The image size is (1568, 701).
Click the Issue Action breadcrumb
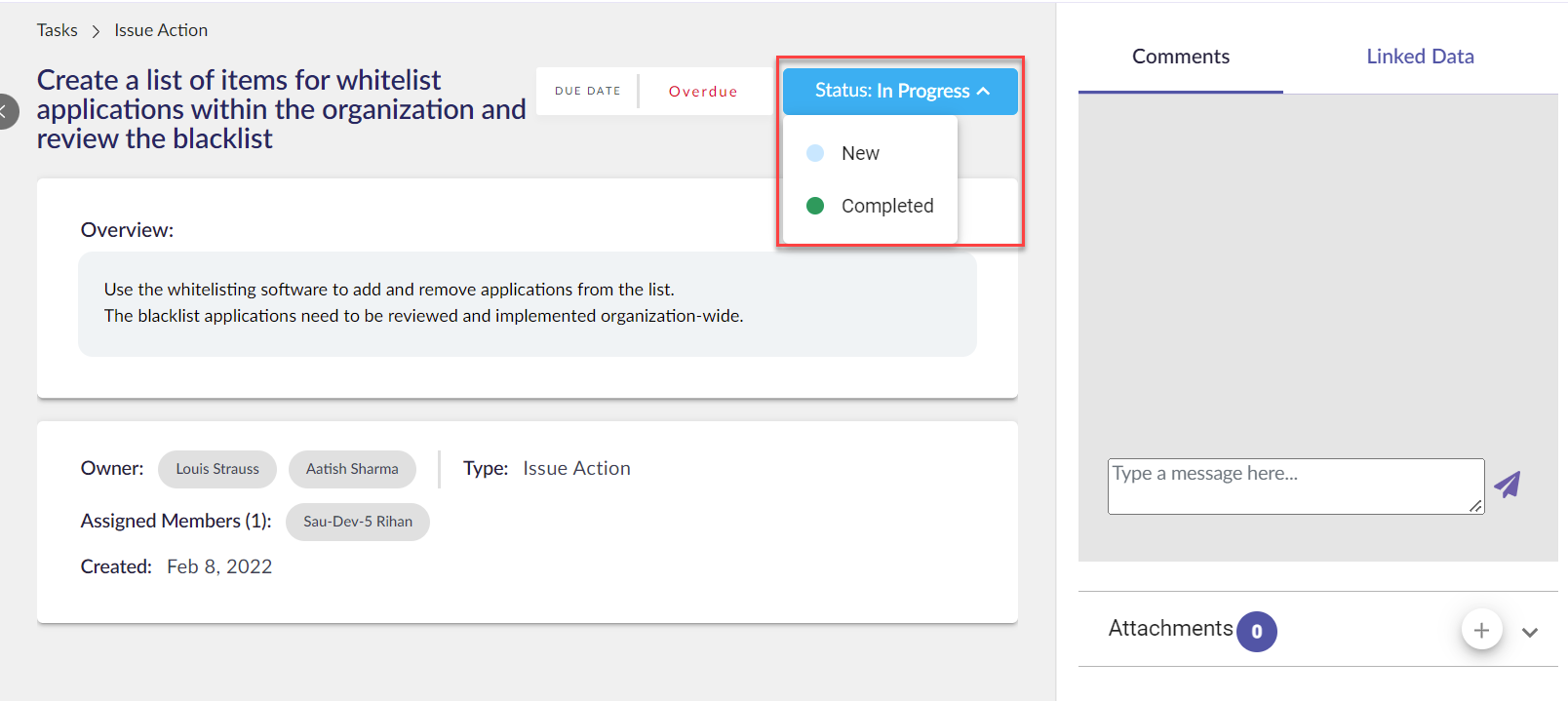pos(161,30)
